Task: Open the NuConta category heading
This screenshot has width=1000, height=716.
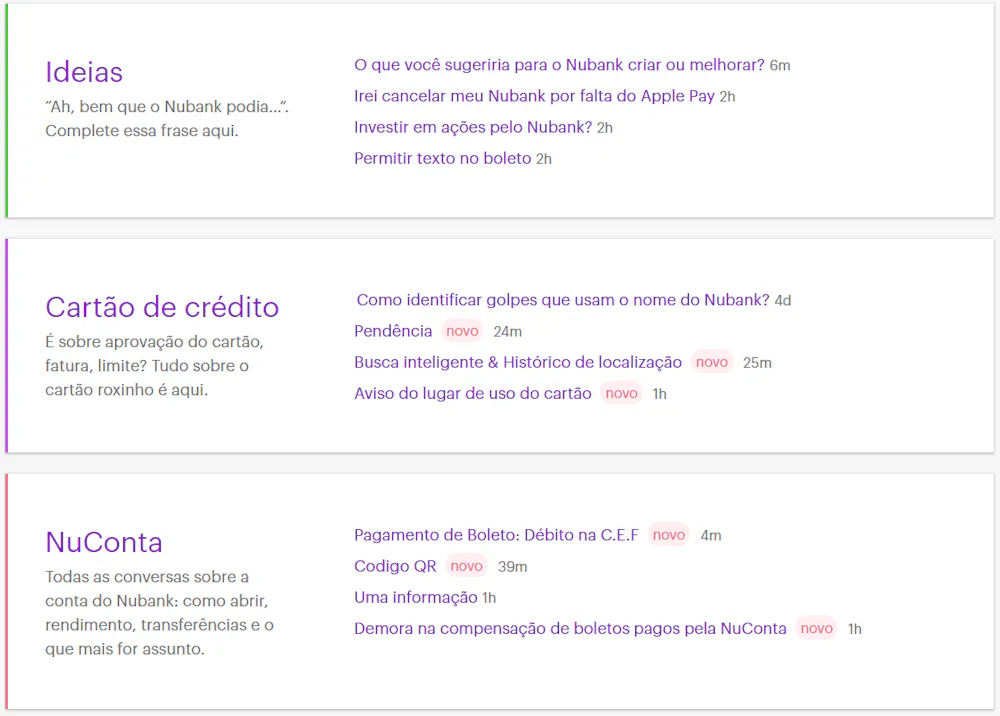Action: [104, 543]
